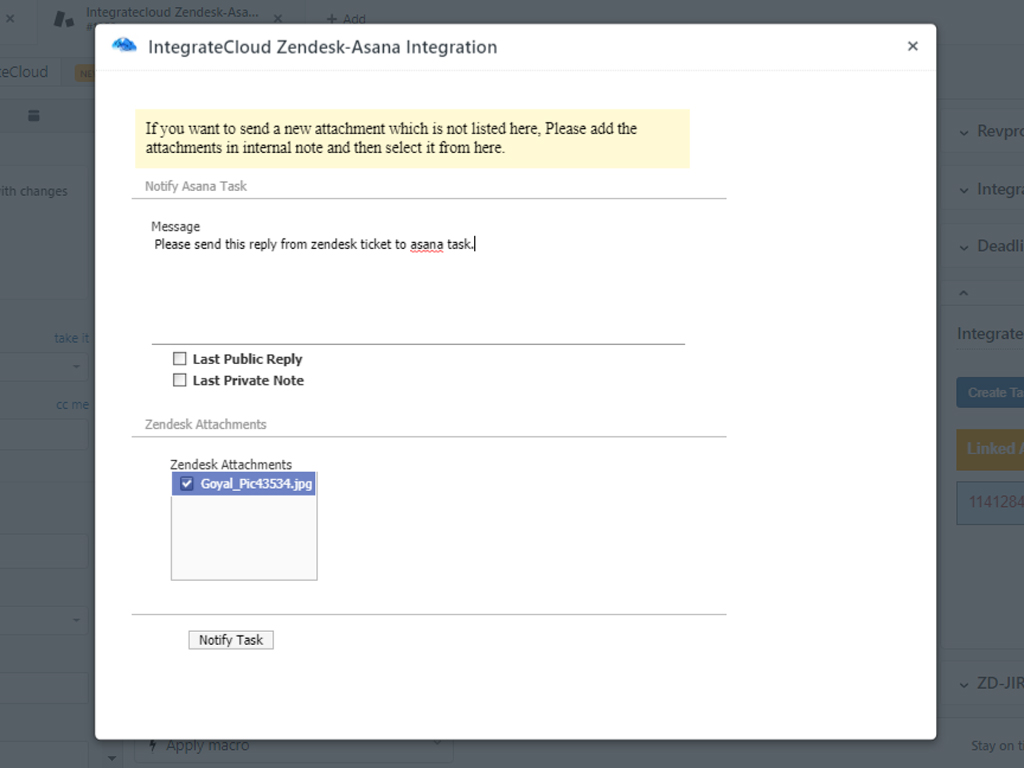The height and width of the screenshot is (768, 1024).
Task: Click the X icon in the top-left corner
Action: (11, 18)
